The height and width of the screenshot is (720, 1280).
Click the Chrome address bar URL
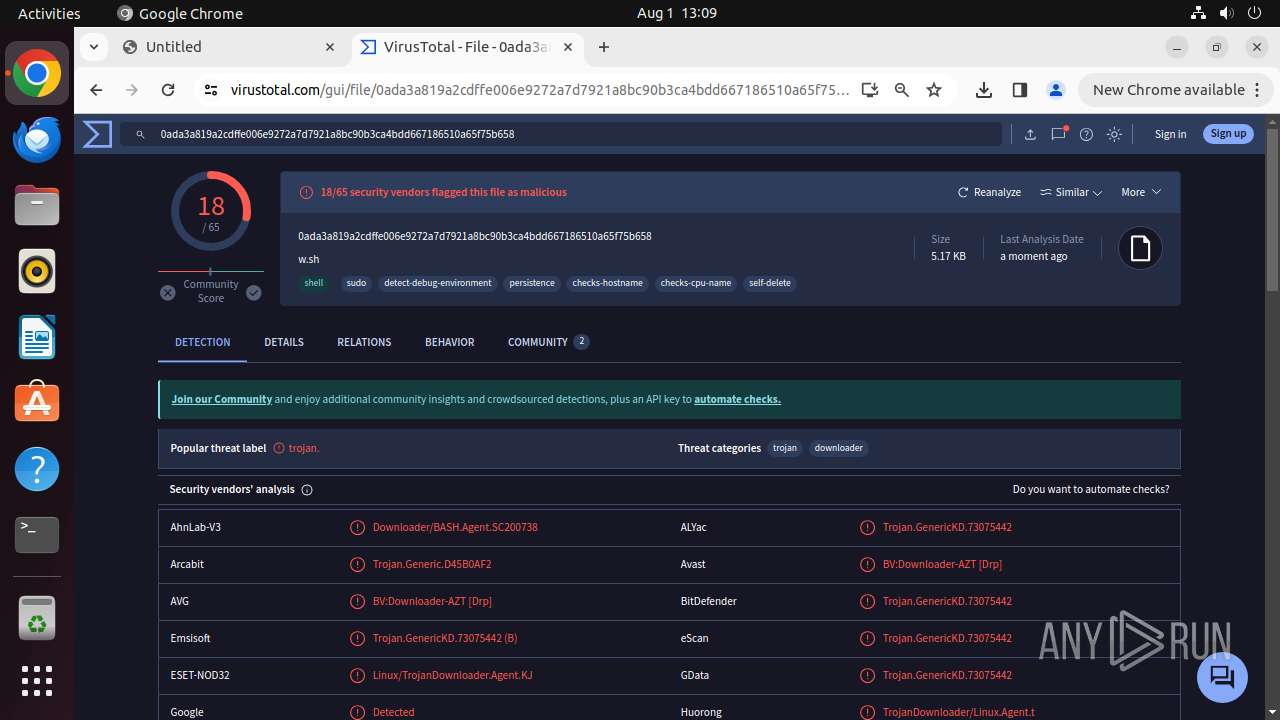point(540,90)
